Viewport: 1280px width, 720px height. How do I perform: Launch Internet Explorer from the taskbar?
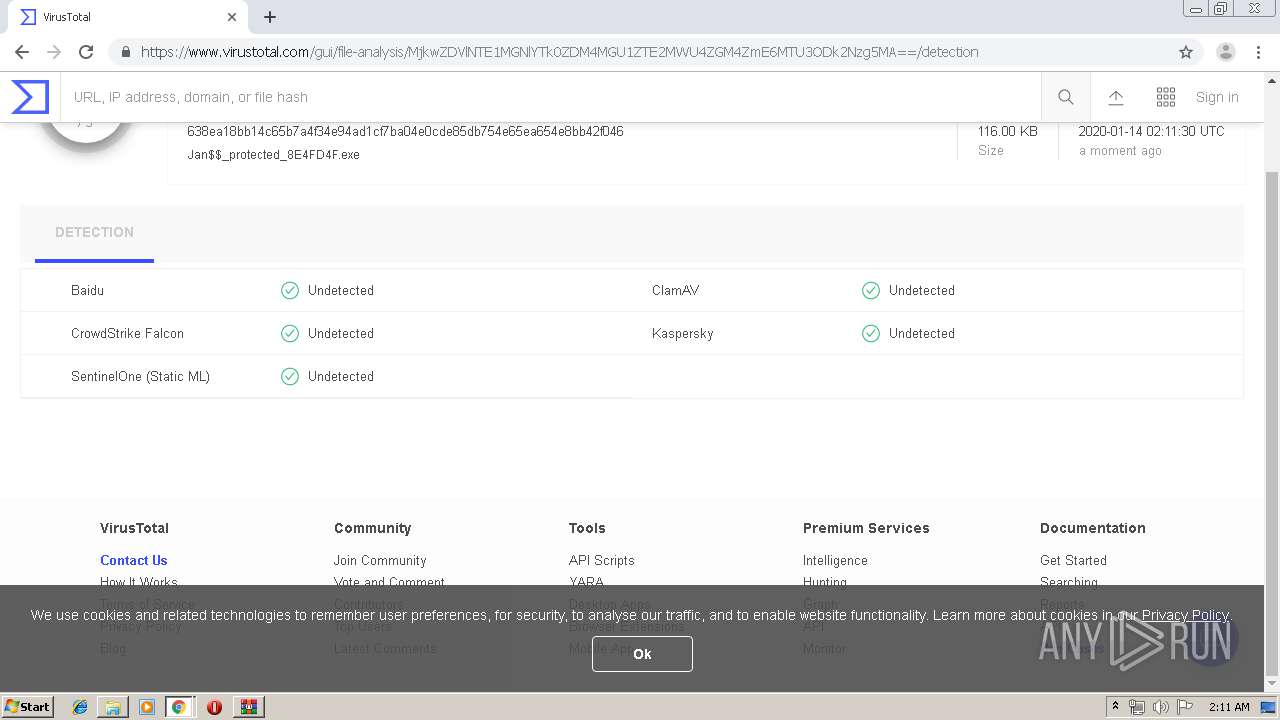80,707
